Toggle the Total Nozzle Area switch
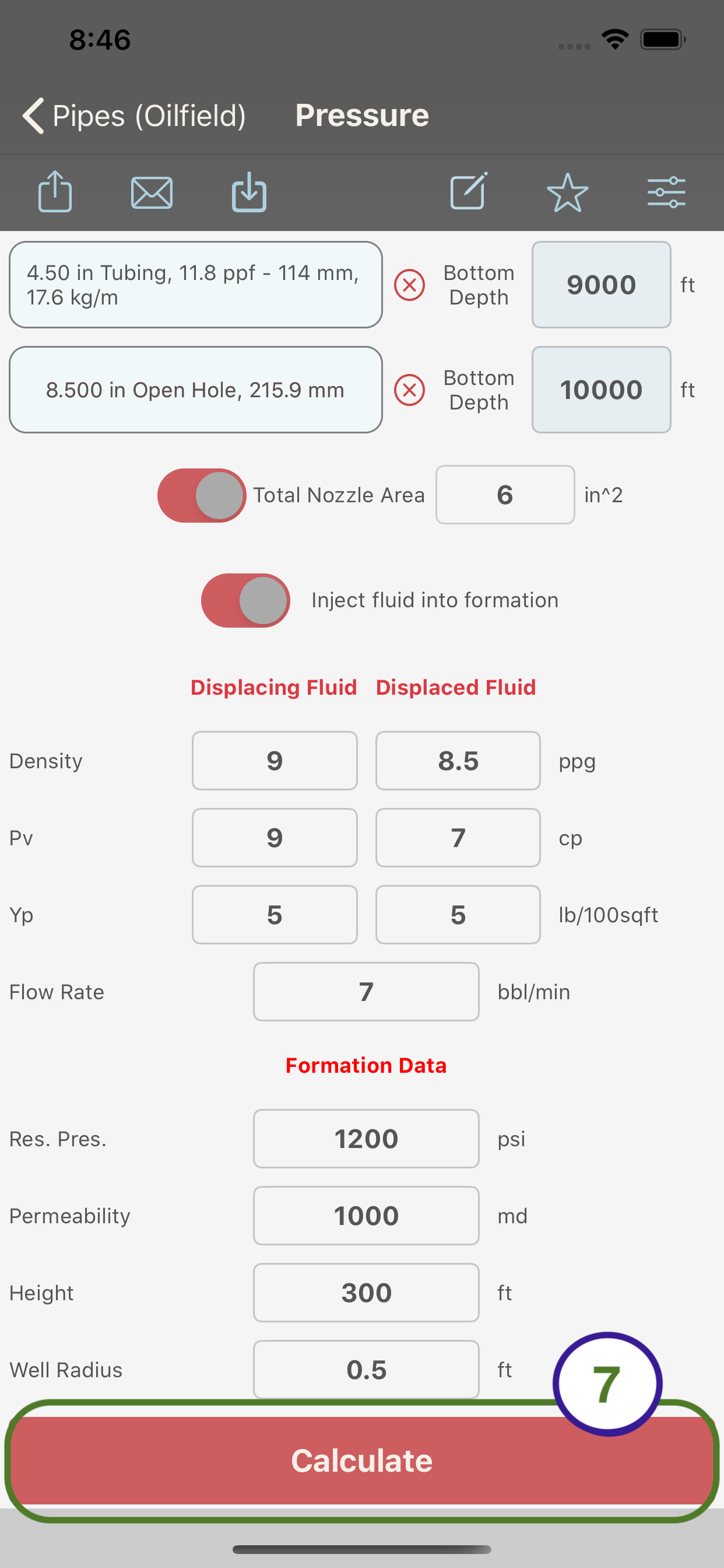 201,495
